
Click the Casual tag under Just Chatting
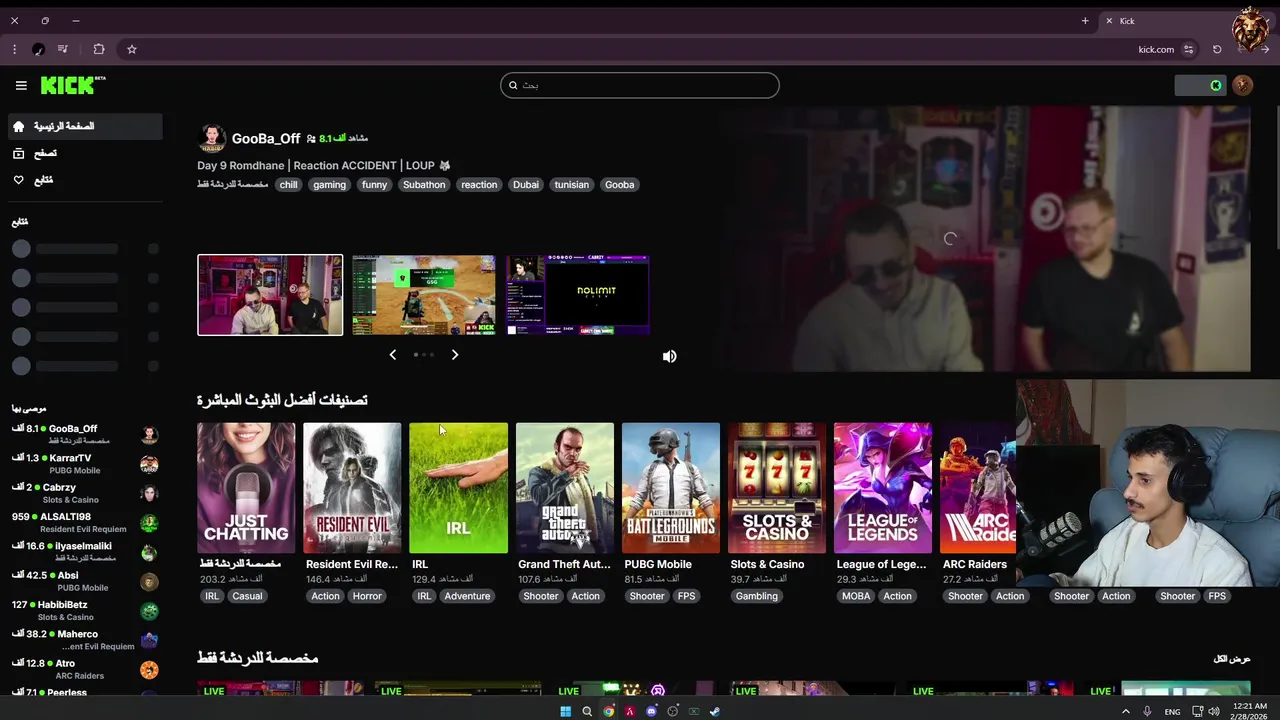[247, 596]
